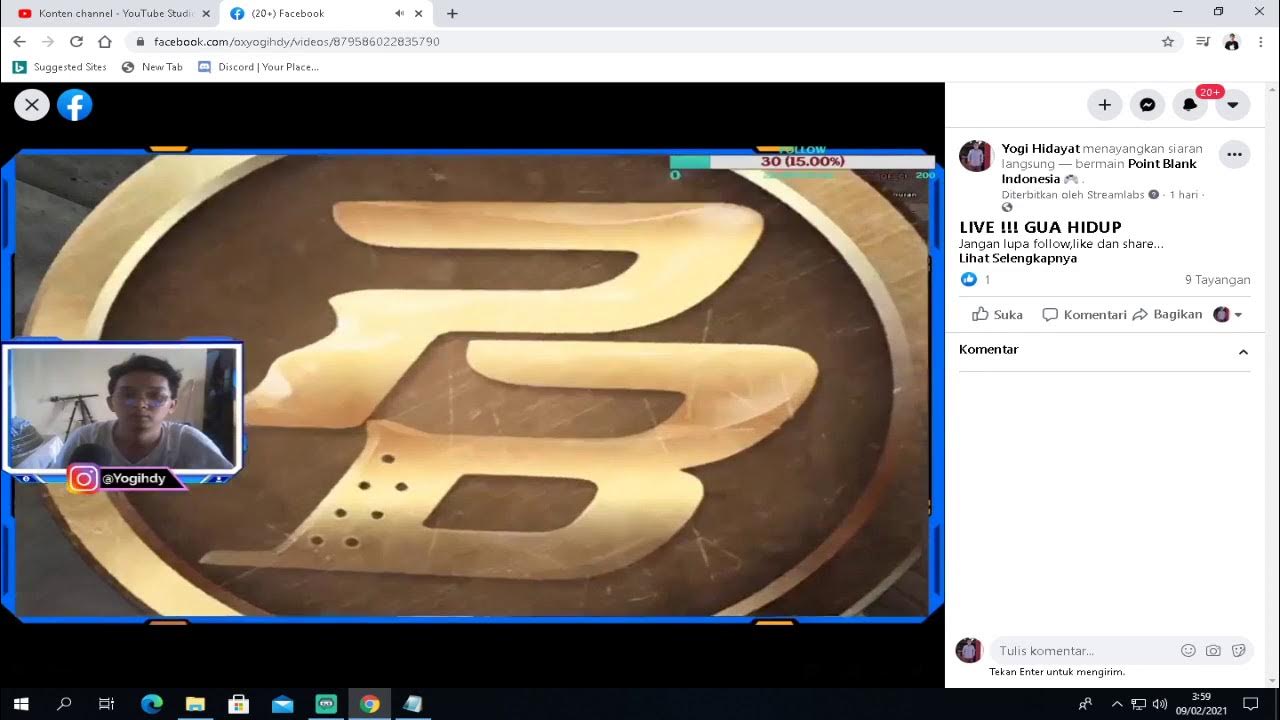The height and width of the screenshot is (720, 1280).
Task: Mute the Facebook tab audio icon
Action: point(399,14)
